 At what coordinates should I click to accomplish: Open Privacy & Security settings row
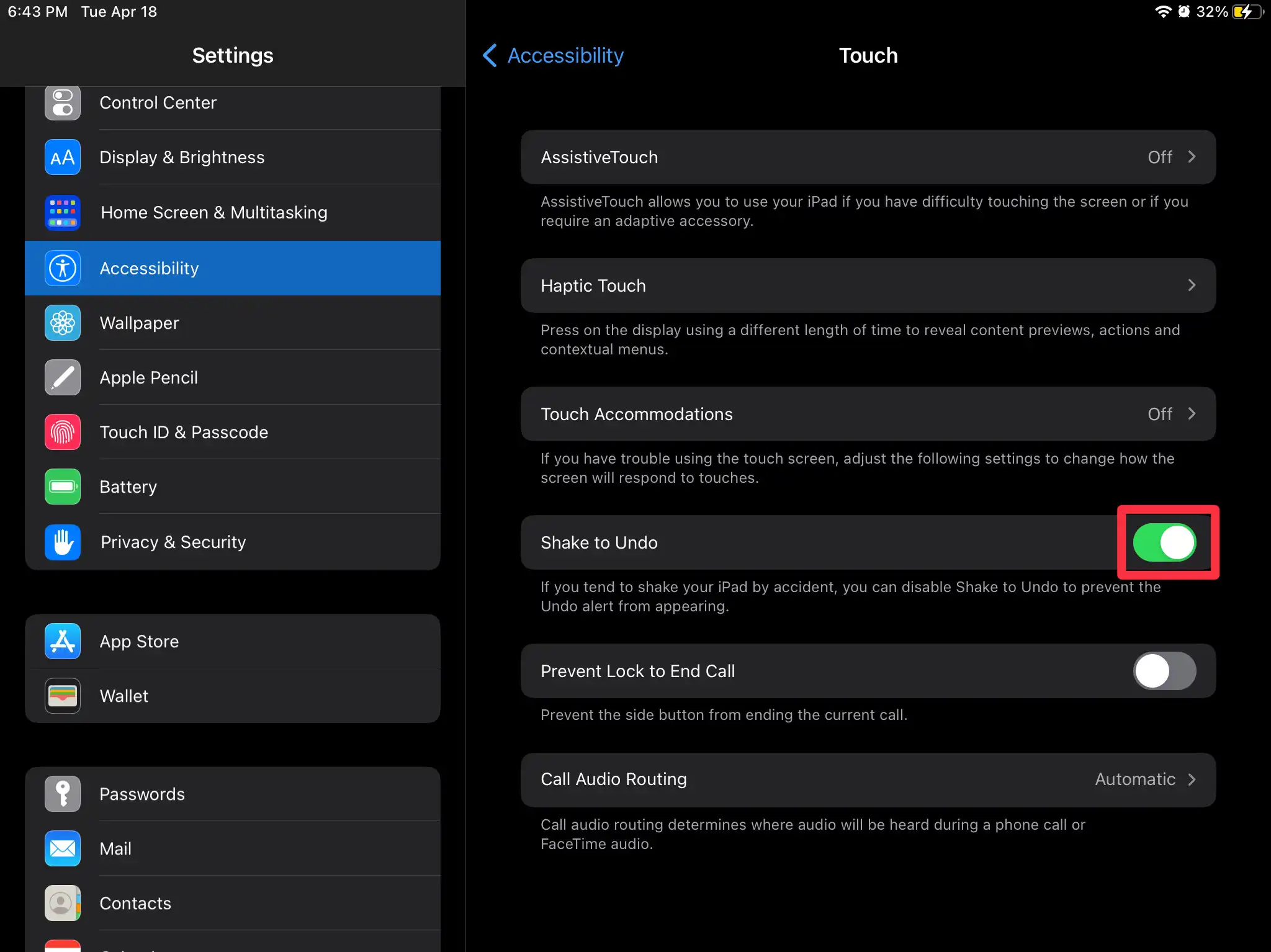[233, 542]
